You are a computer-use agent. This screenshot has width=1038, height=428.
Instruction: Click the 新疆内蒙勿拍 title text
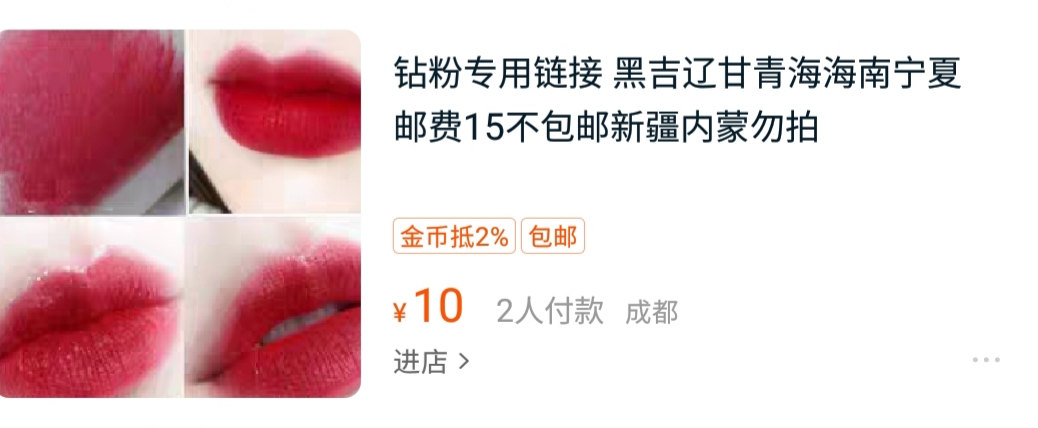click(x=714, y=128)
